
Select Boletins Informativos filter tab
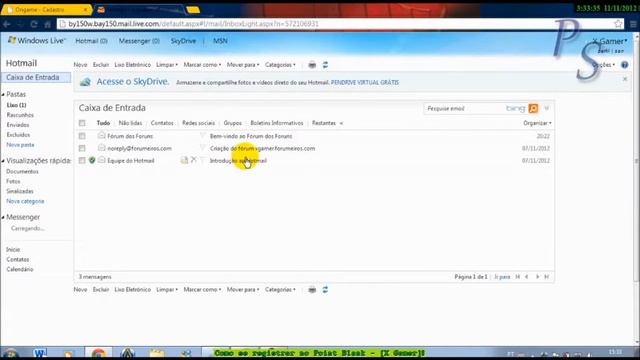[x=277, y=123]
